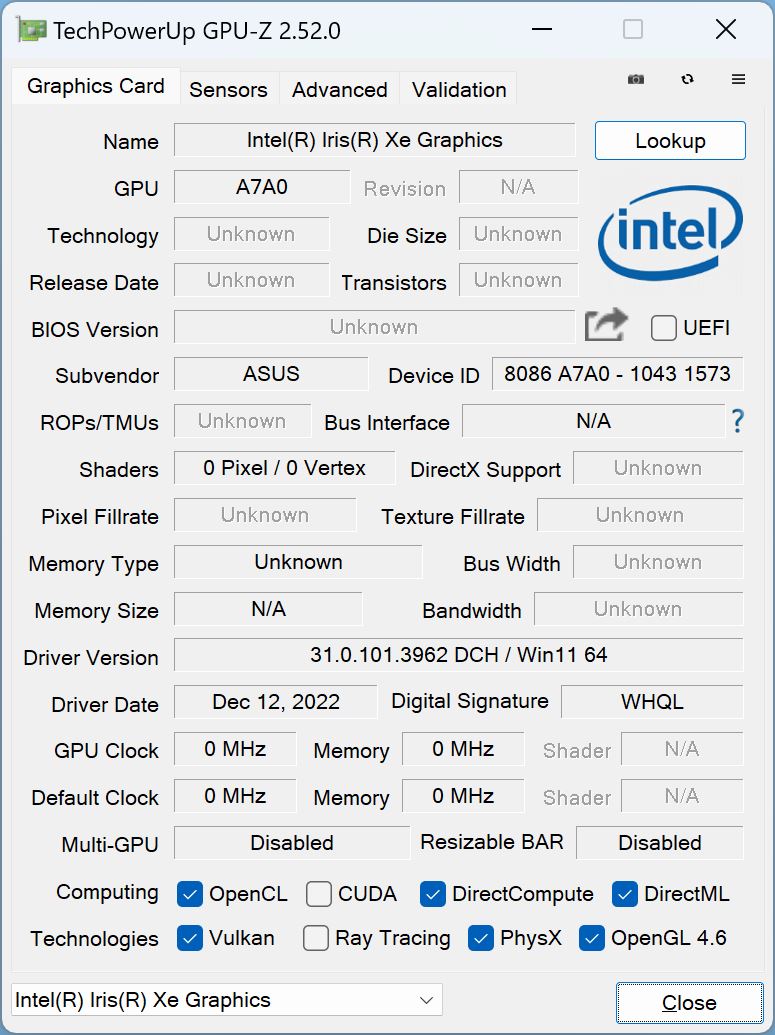Enable the CUDA checkbox
The width and height of the screenshot is (775, 1035).
[x=318, y=894]
